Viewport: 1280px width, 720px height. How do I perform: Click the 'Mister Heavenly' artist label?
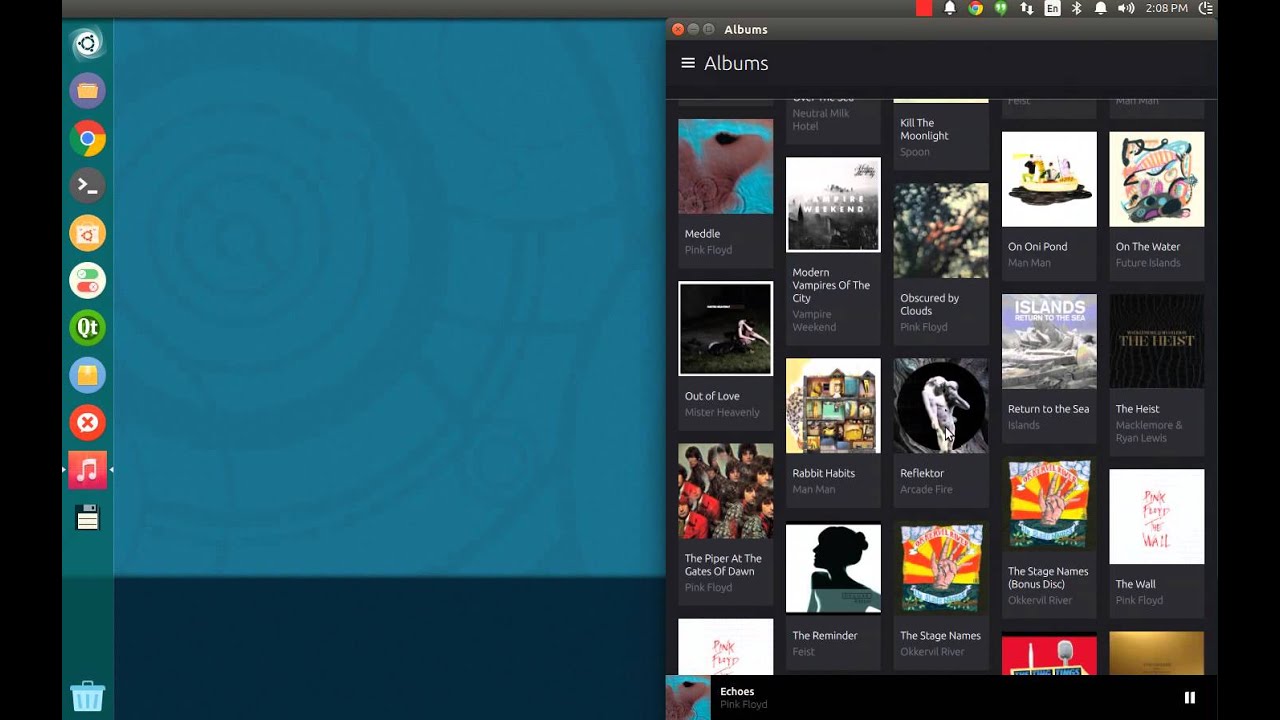(x=722, y=412)
